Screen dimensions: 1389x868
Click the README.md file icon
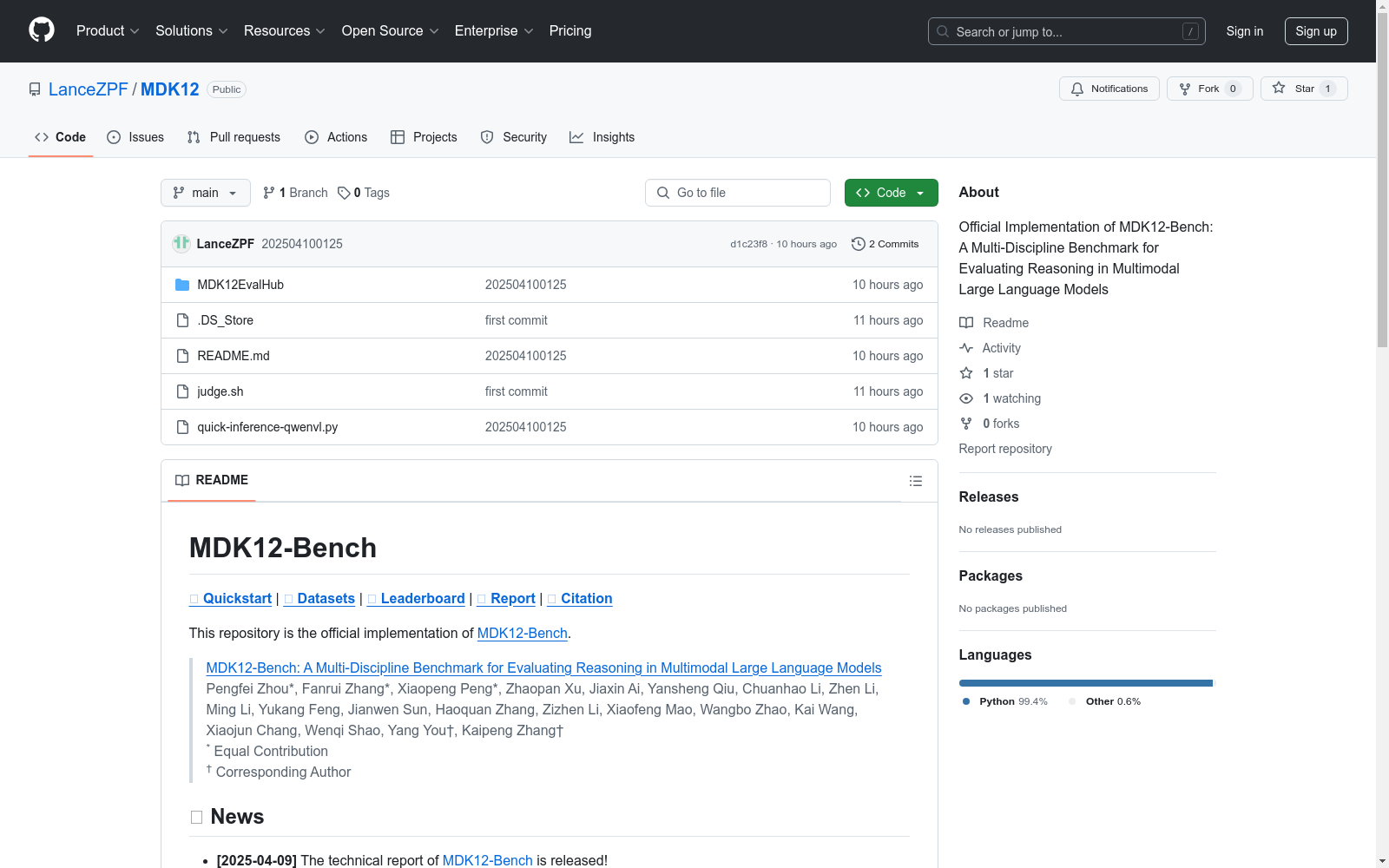point(182,356)
